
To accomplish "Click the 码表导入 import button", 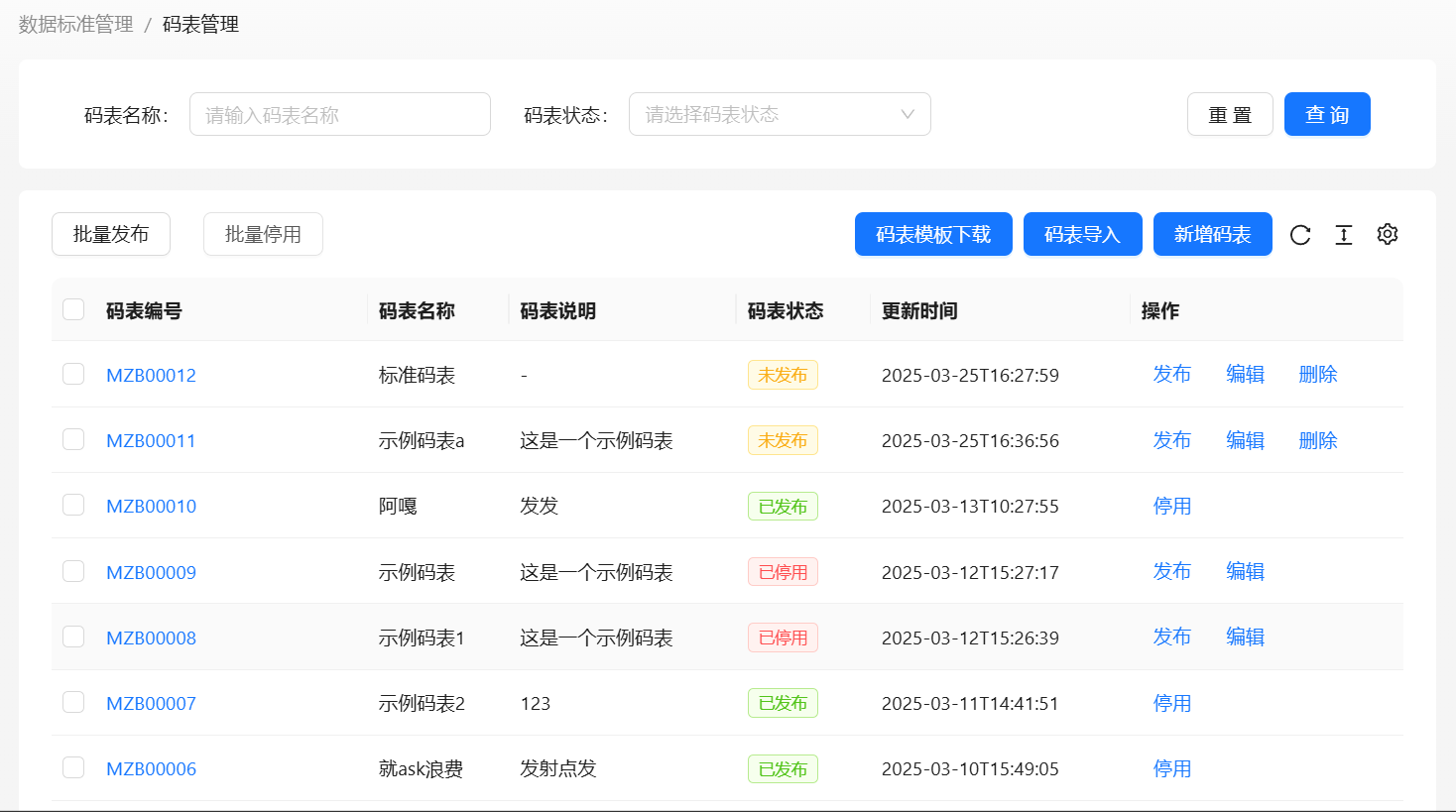I will coord(1082,234).
